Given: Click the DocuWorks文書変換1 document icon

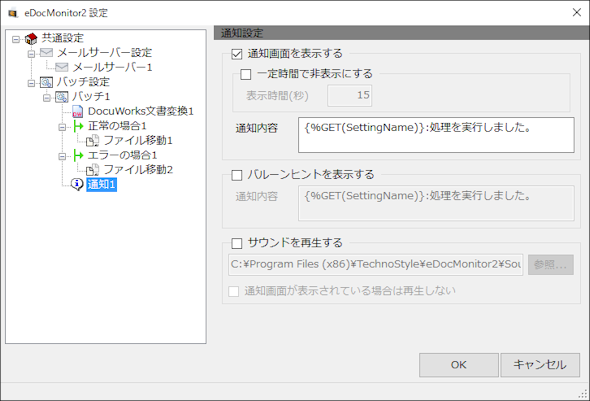Looking at the screenshot, I should [x=78, y=111].
